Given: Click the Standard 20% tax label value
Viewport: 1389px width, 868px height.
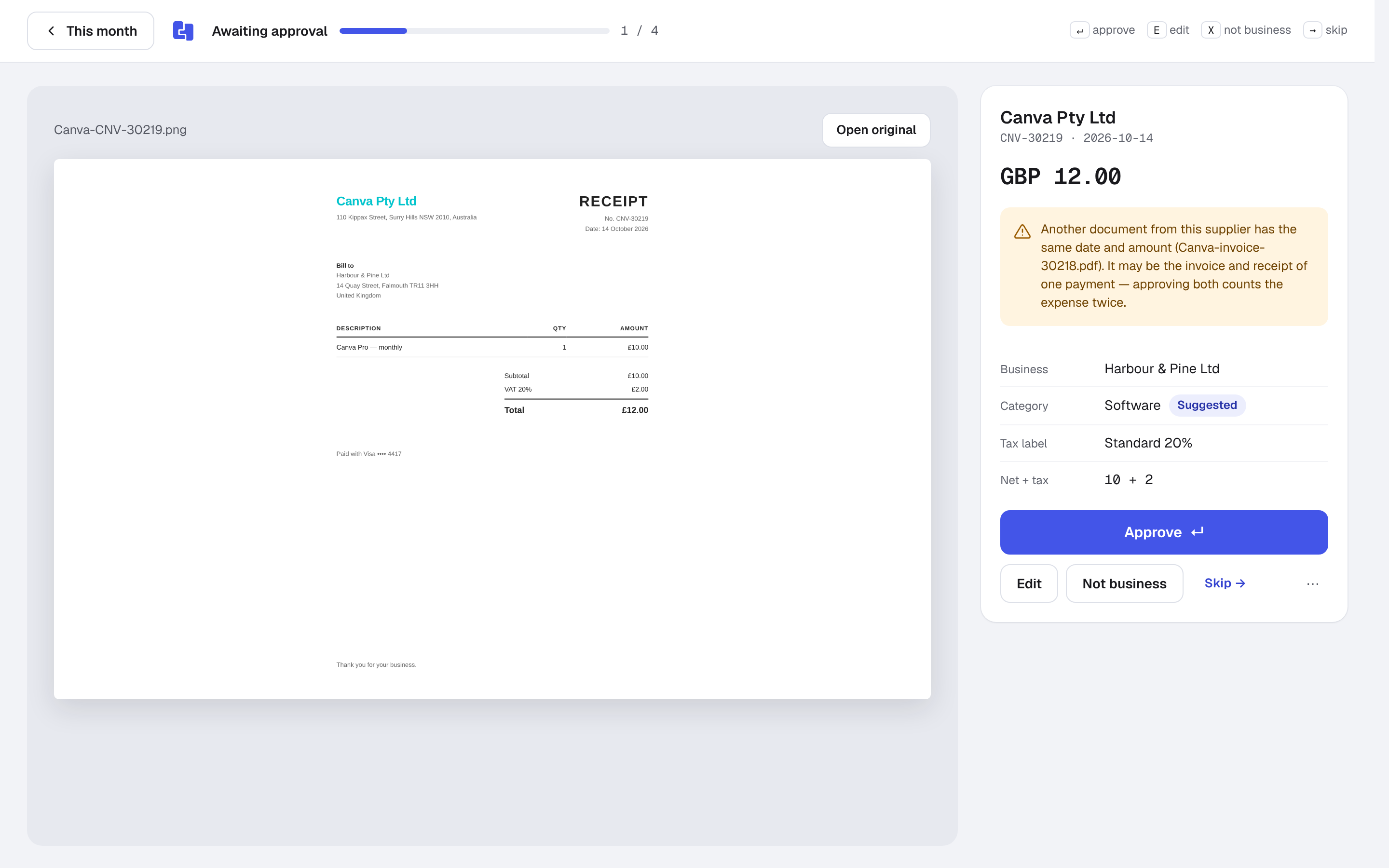Looking at the screenshot, I should [x=1148, y=443].
